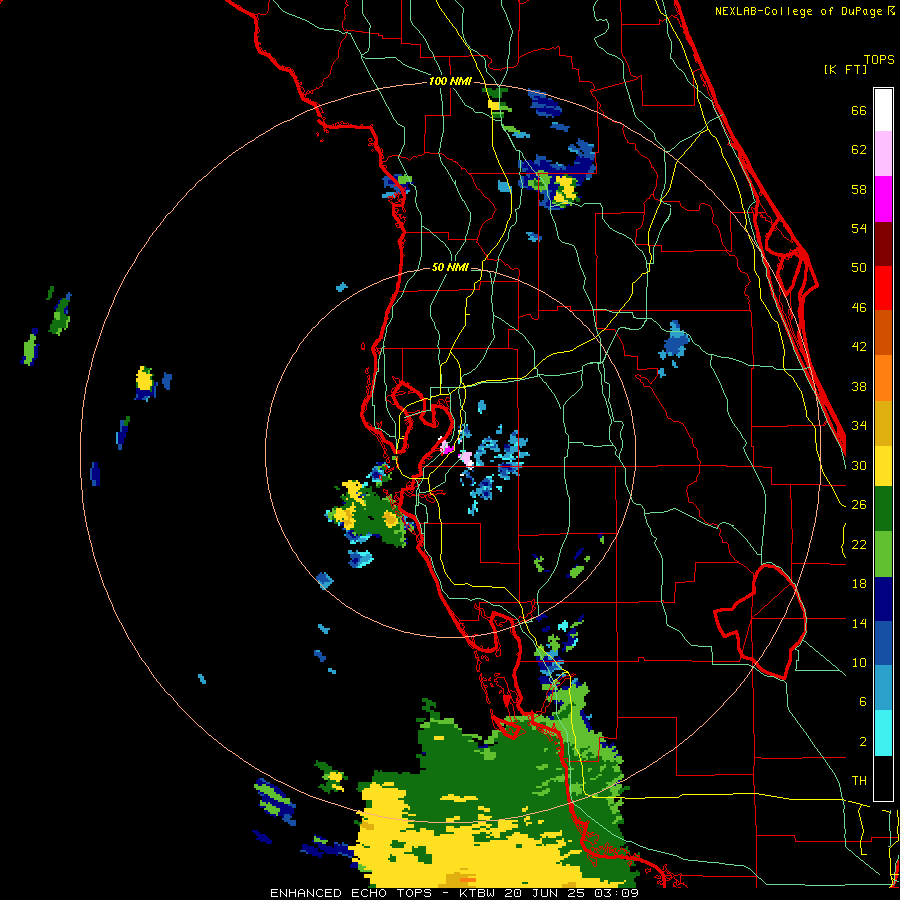
Task: Click the orange 38 kft legend swatch
Action: pyautogui.click(x=883, y=378)
